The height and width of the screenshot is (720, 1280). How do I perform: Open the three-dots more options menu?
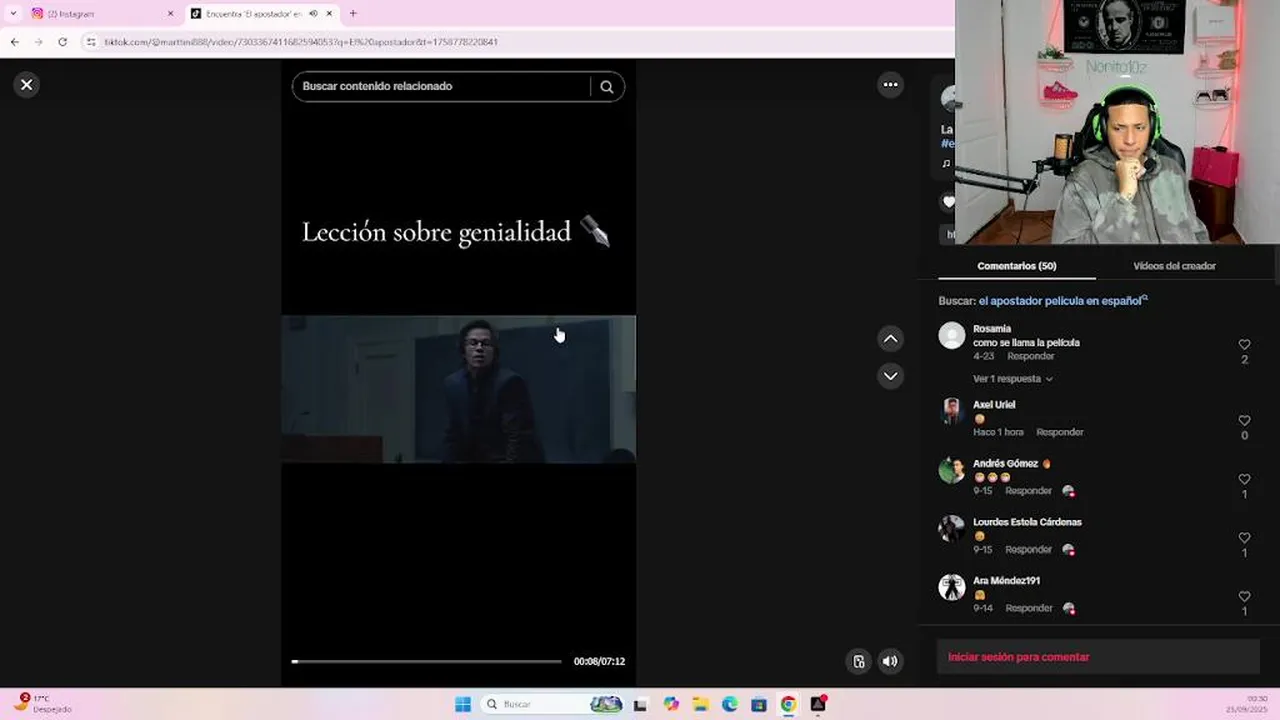(890, 85)
